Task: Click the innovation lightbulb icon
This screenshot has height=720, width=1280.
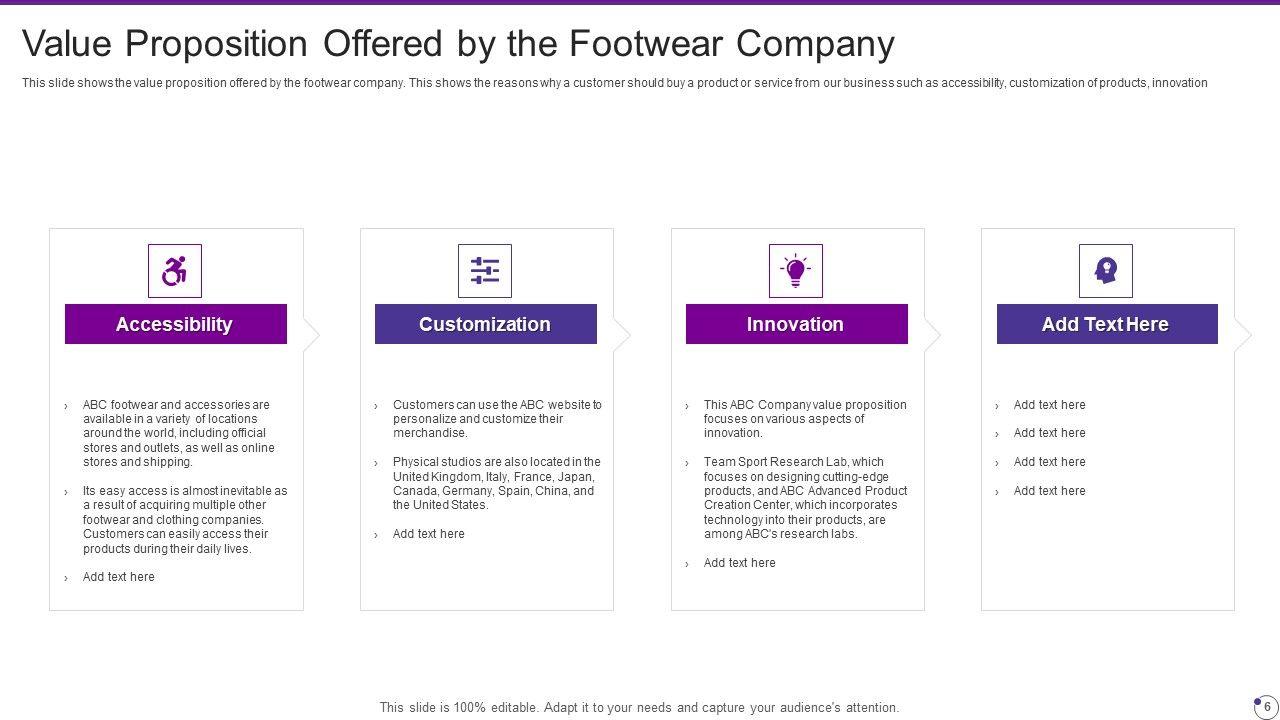Action: coord(796,271)
